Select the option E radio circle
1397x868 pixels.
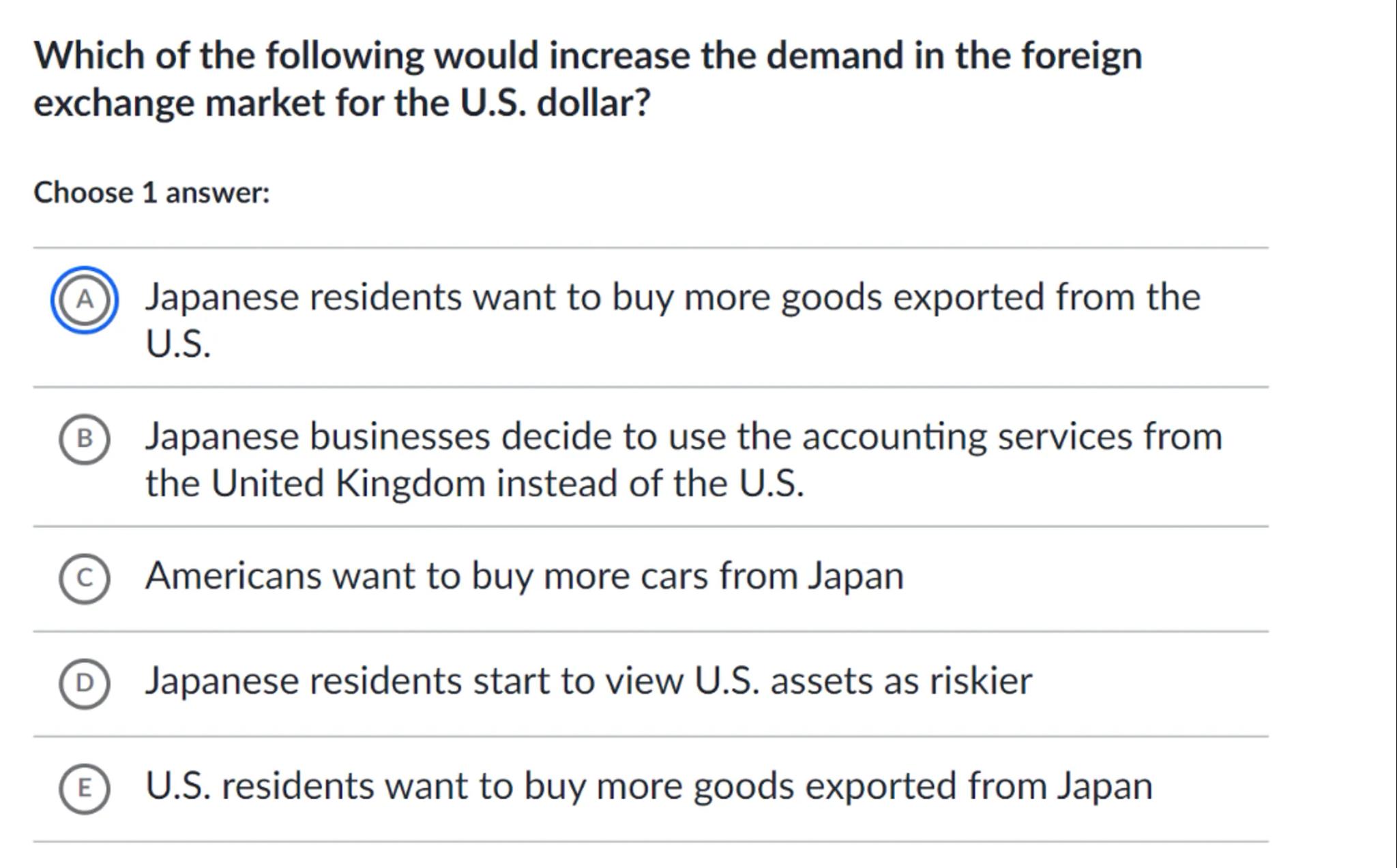pyautogui.click(x=85, y=788)
